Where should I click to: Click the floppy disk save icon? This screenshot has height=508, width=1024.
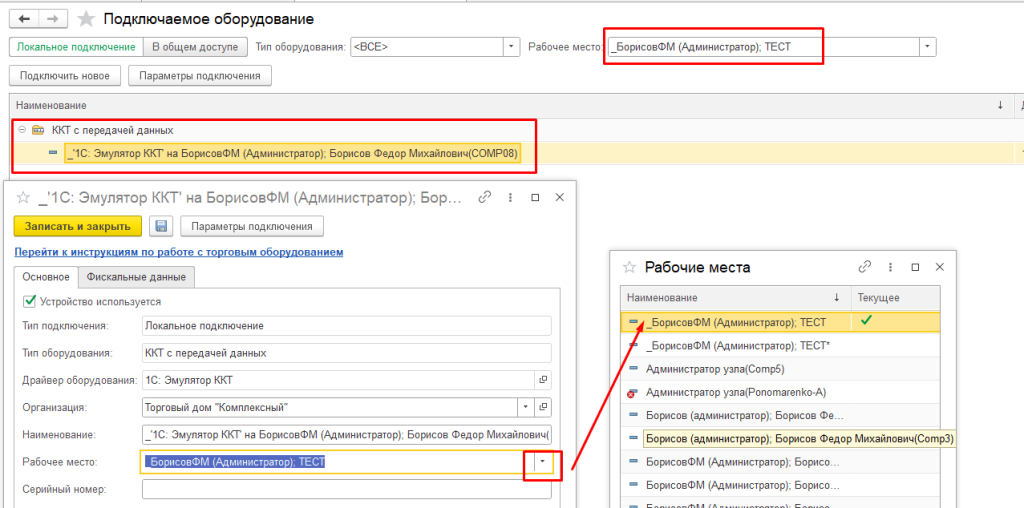click(x=161, y=226)
